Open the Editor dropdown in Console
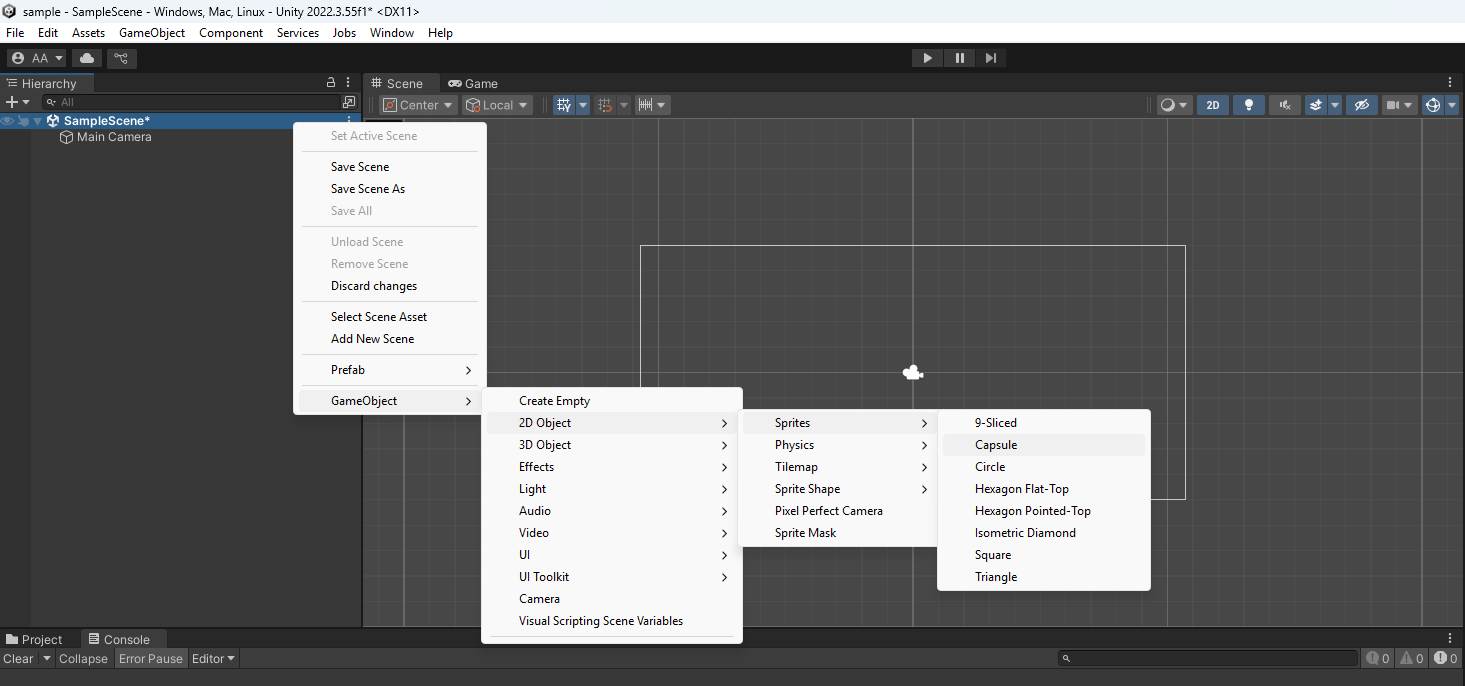1465x686 pixels. [213, 658]
